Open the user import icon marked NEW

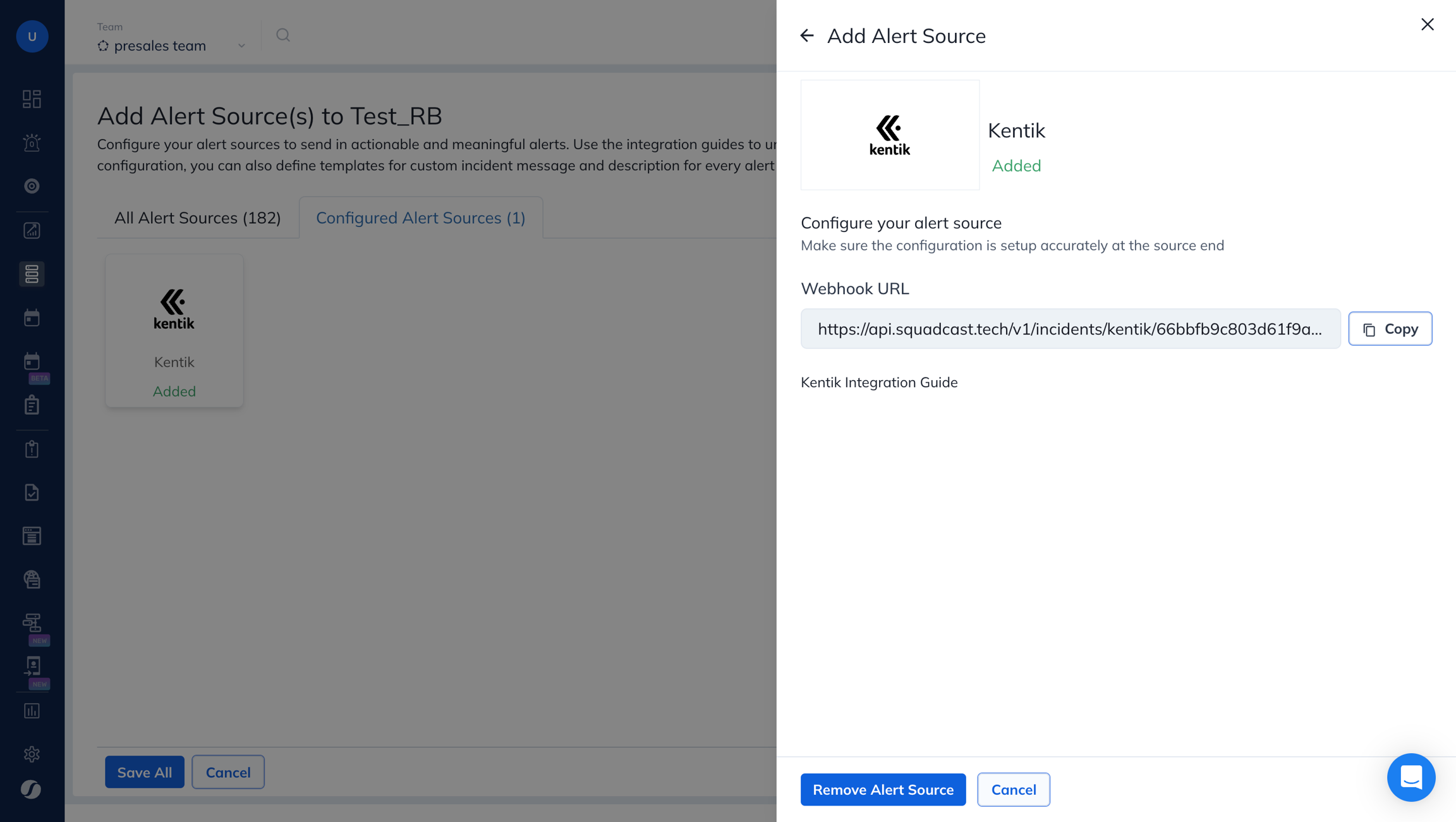point(32,666)
